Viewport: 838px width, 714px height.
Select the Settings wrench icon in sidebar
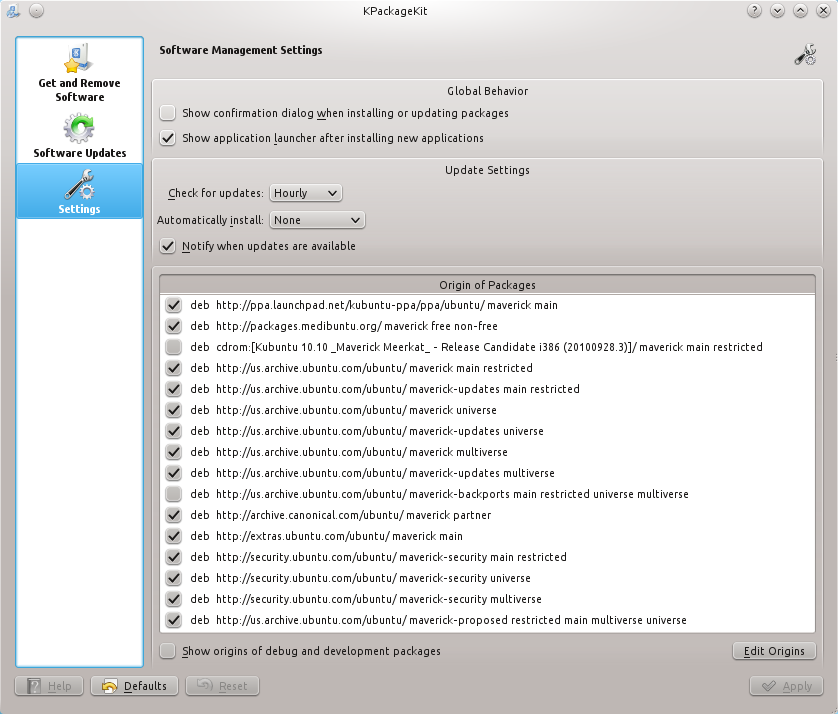79,184
